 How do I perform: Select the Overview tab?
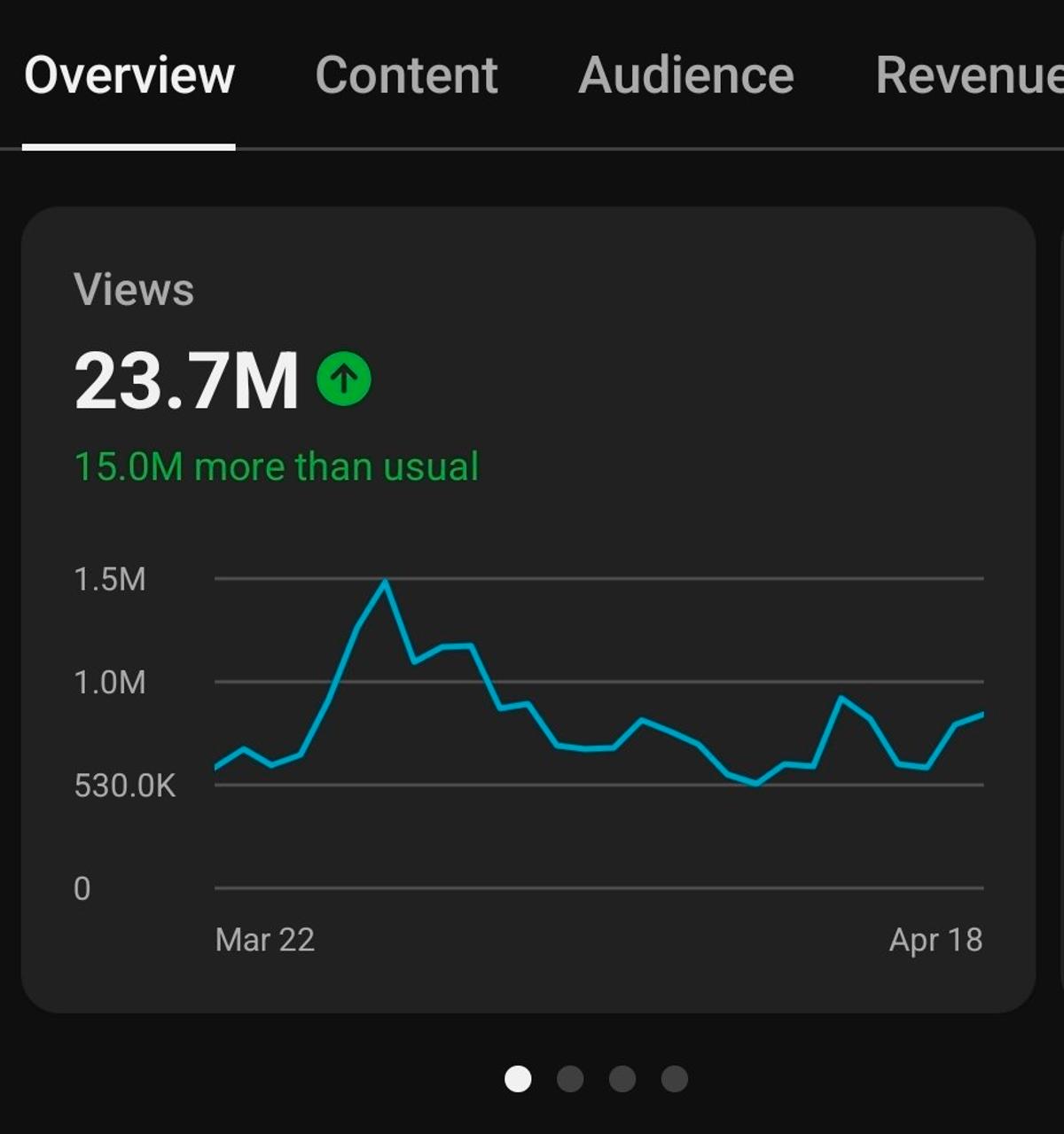point(129,74)
